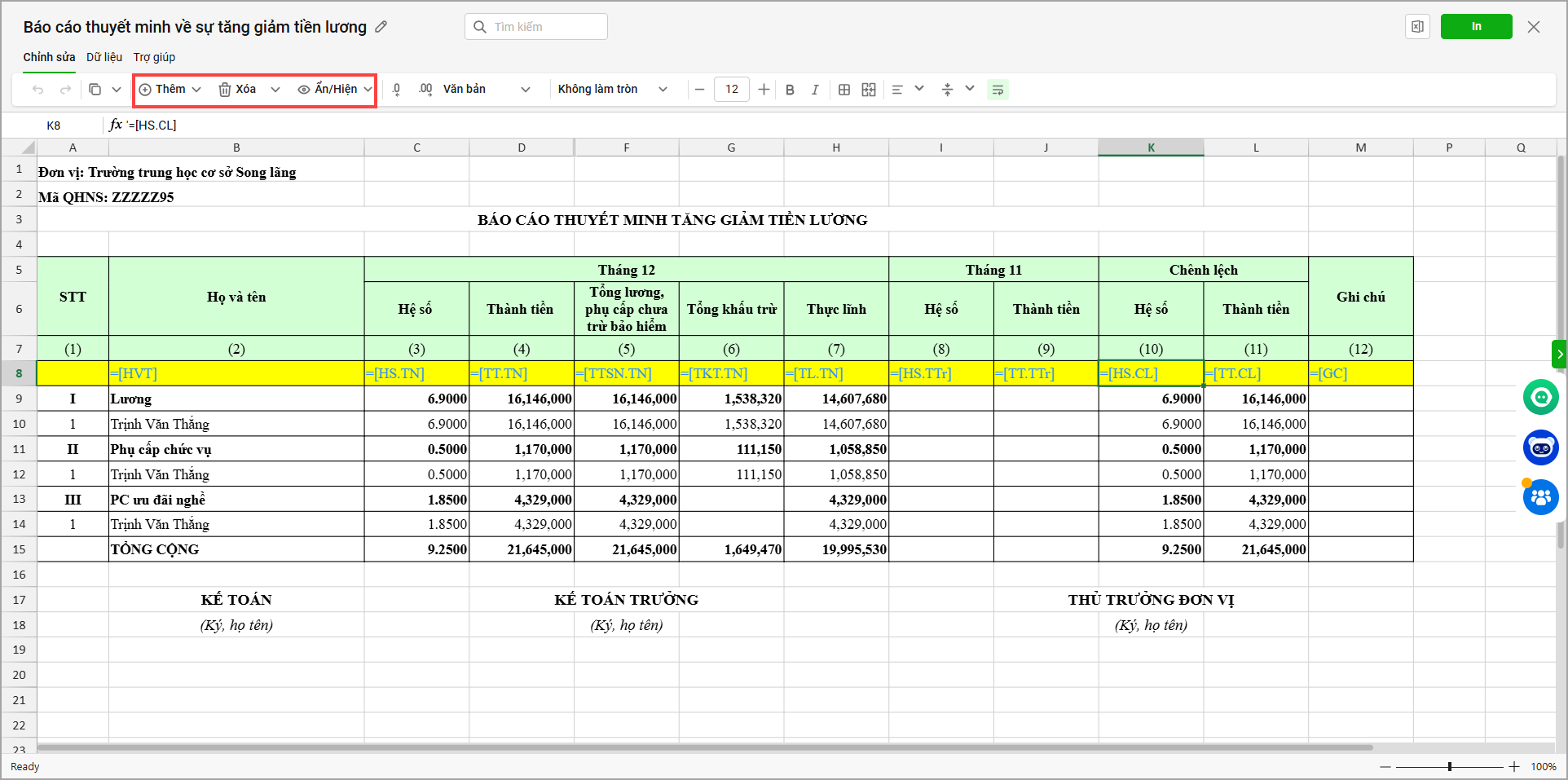Click the cell borders icon
The height and width of the screenshot is (780, 1568).
click(x=844, y=90)
